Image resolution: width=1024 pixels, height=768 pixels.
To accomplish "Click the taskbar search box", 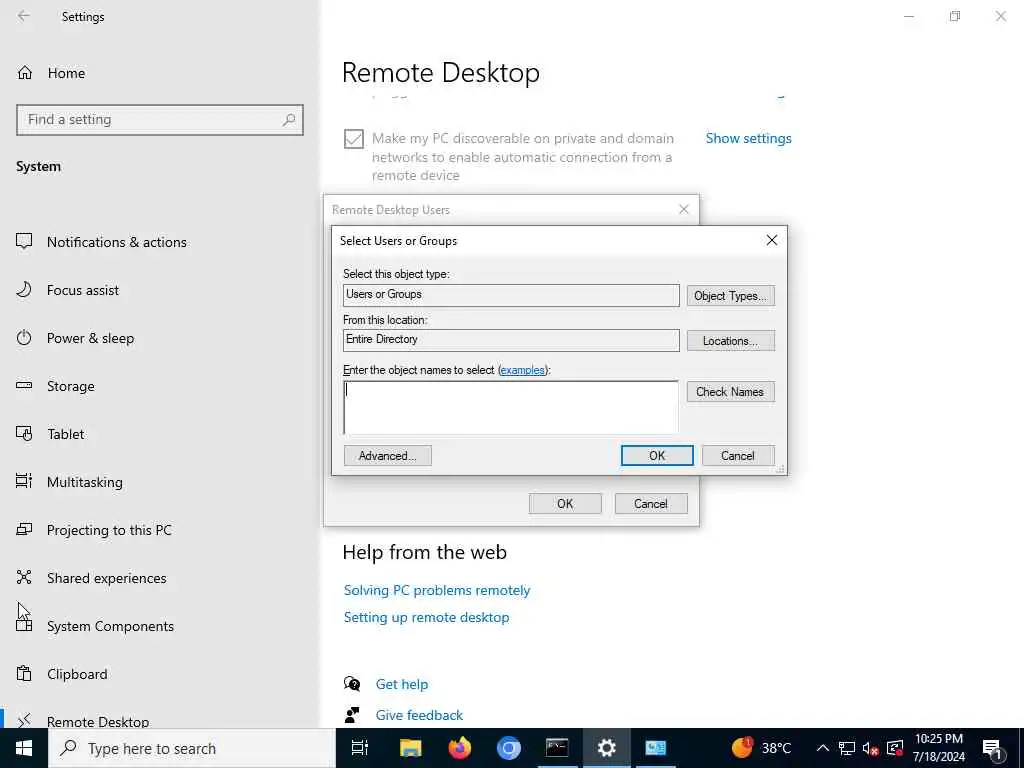I will 192,748.
